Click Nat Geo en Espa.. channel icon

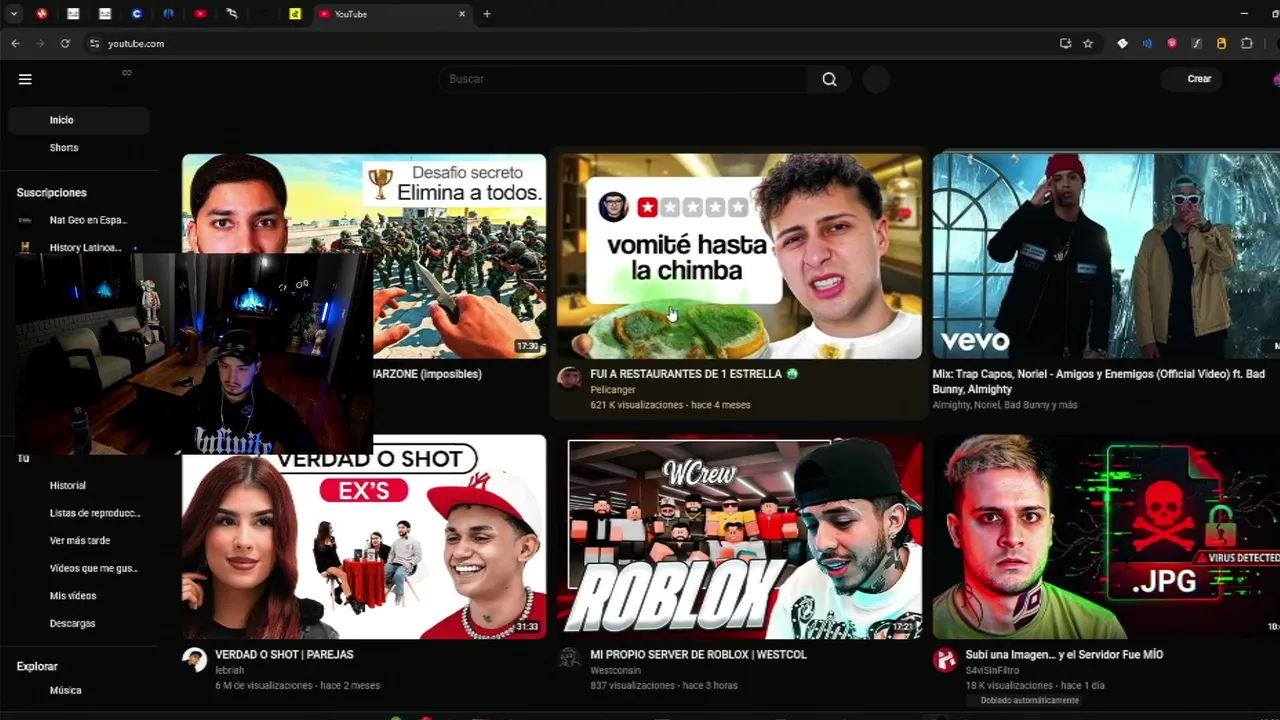coord(25,220)
